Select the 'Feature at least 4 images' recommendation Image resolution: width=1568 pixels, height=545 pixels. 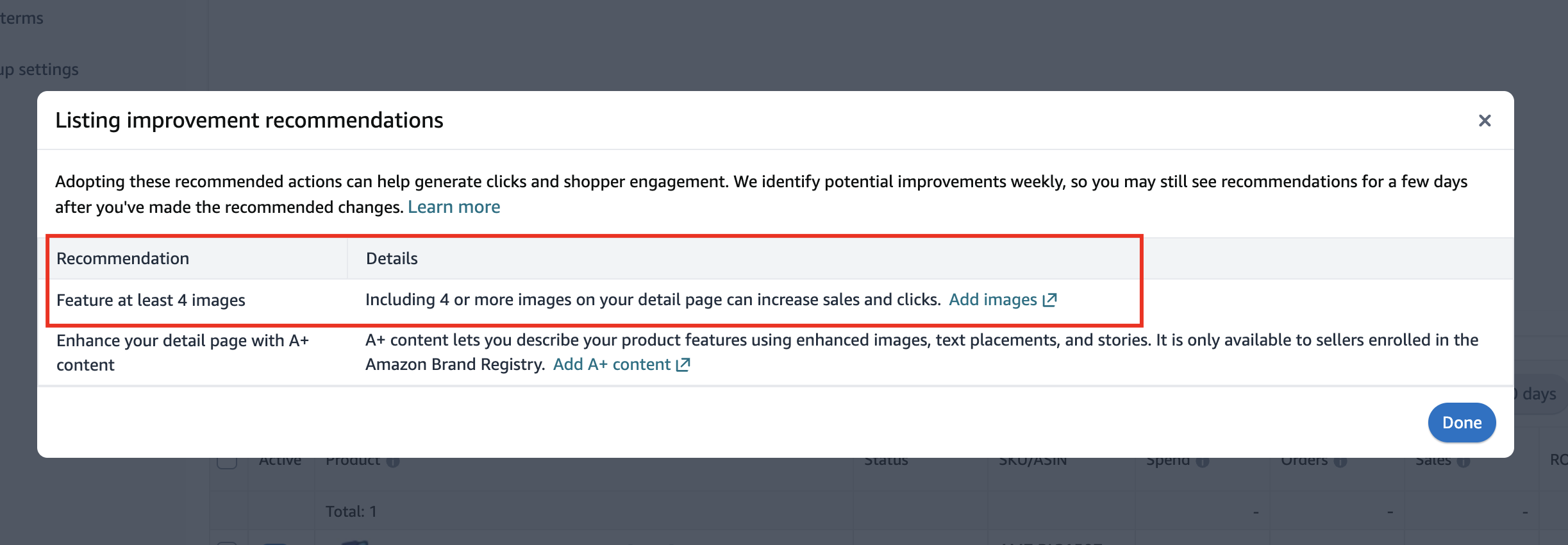pos(151,300)
